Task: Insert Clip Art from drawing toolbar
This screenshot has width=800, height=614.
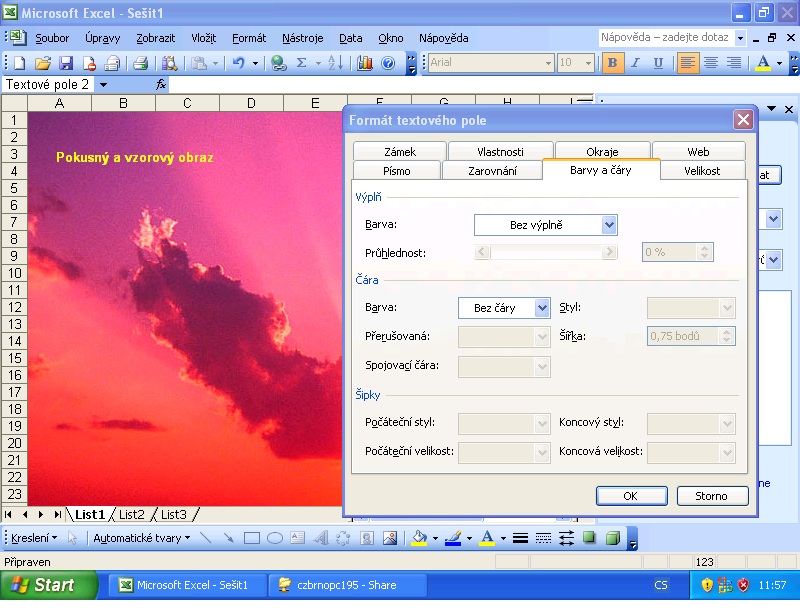Action: click(x=367, y=538)
